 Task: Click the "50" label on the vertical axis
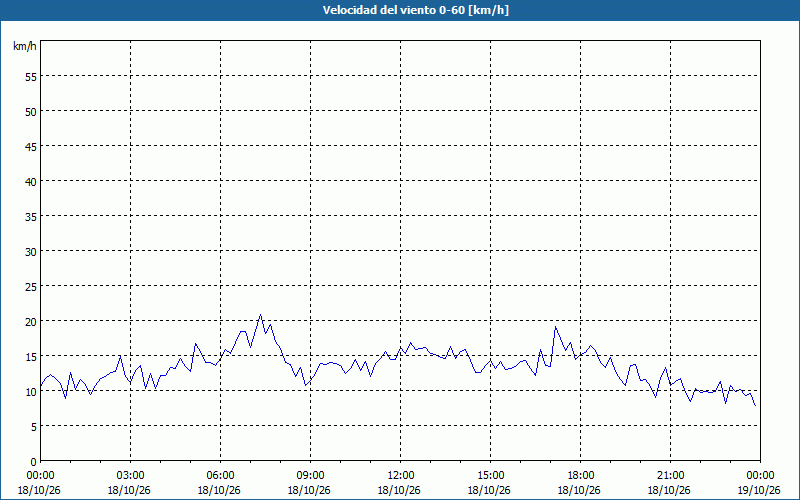pos(31,112)
